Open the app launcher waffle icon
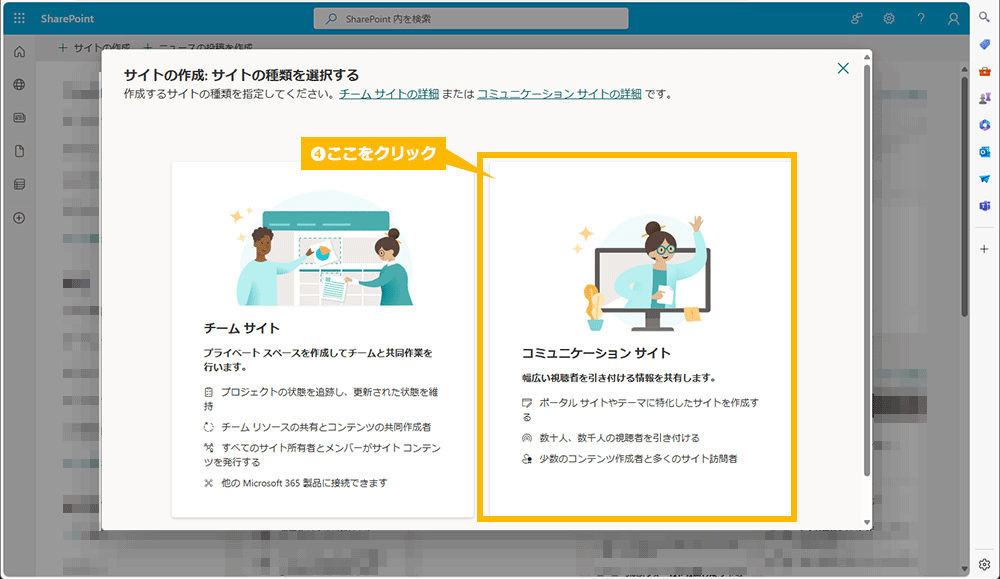 19,18
